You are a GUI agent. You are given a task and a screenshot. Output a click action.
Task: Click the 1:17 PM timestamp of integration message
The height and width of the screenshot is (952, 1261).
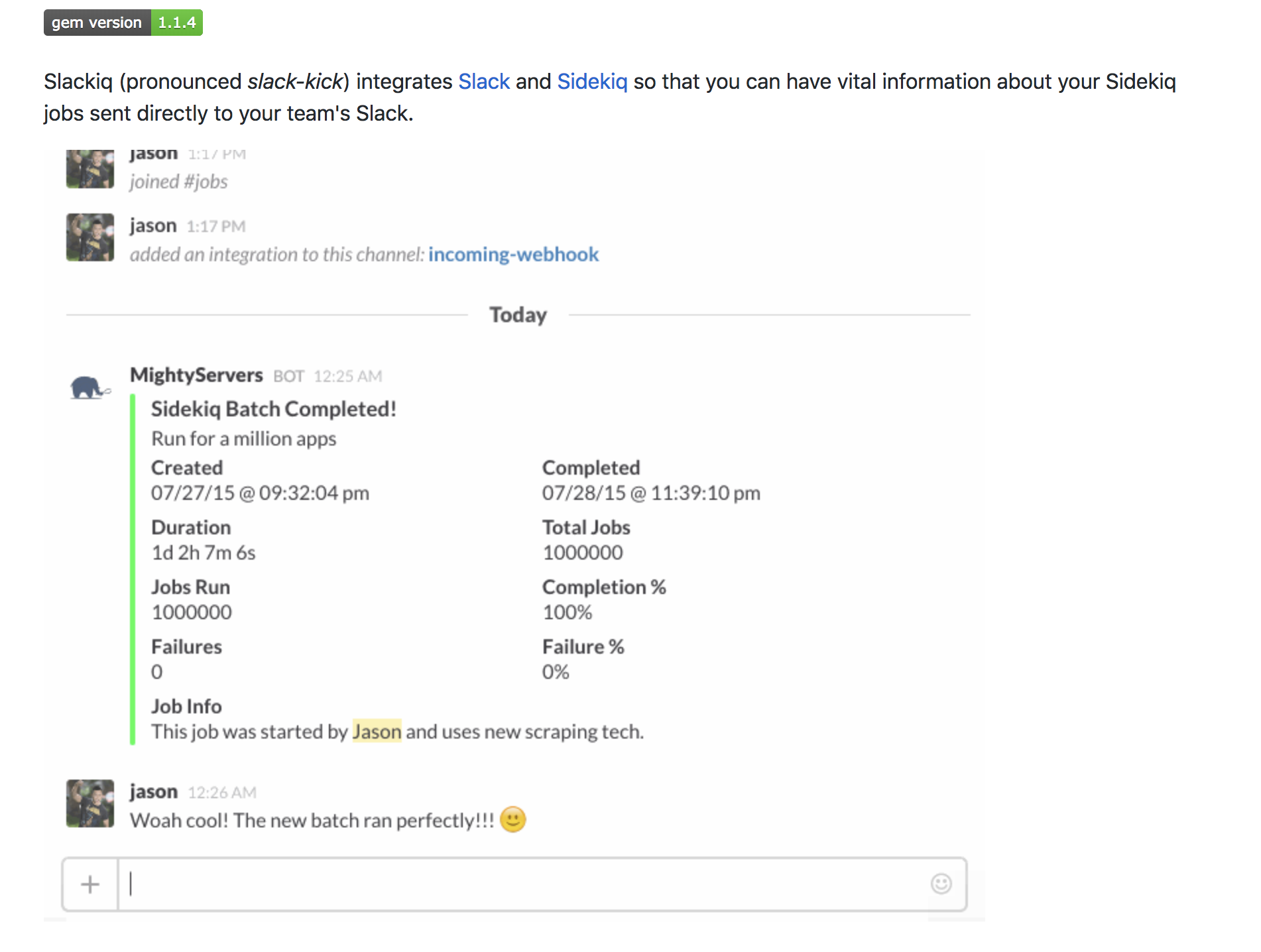coord(216,227)
